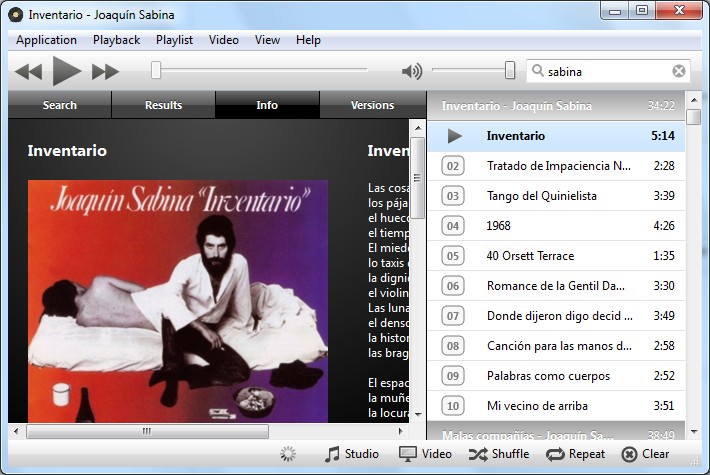Viewport: 710px width, 475px height.
Task: Click the playlist scrollbar down arrow
Action: (x=694, y=432)
